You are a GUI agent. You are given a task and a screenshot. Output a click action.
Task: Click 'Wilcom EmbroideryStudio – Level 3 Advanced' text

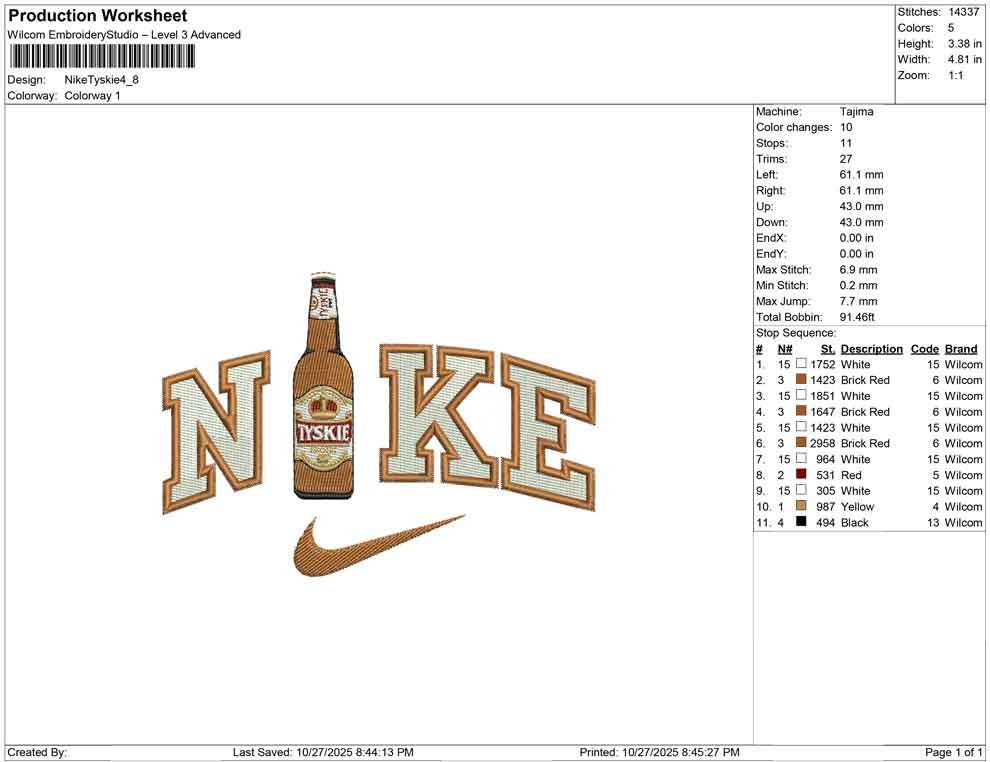click(x=124, y=35)
